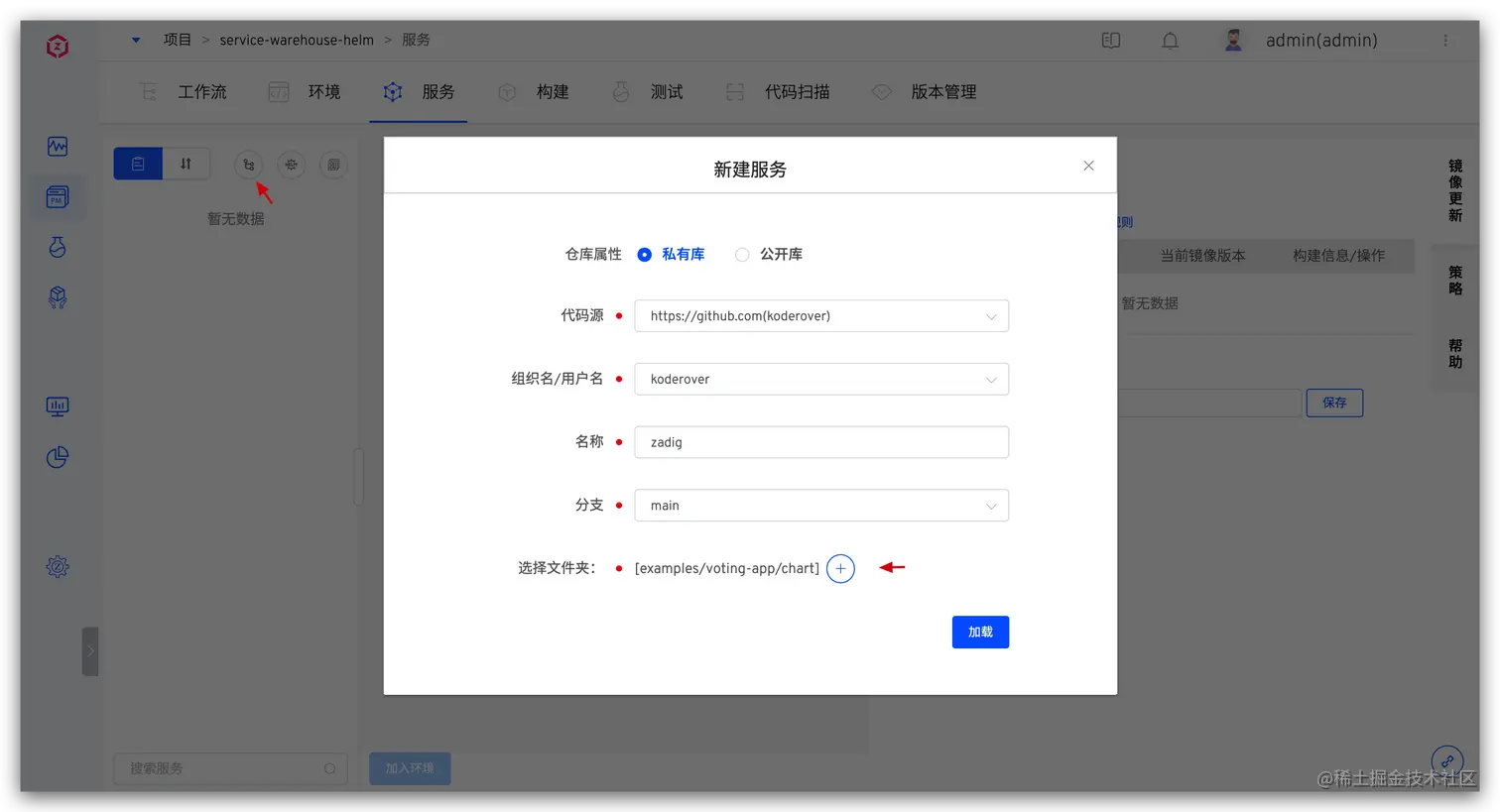1500x812 pixels.
Task: Click the 加载 button
Action: point(980,633)
